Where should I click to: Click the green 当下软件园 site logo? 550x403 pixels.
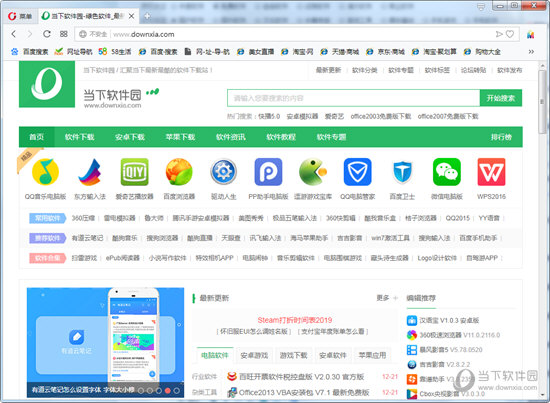pos(47,84)
